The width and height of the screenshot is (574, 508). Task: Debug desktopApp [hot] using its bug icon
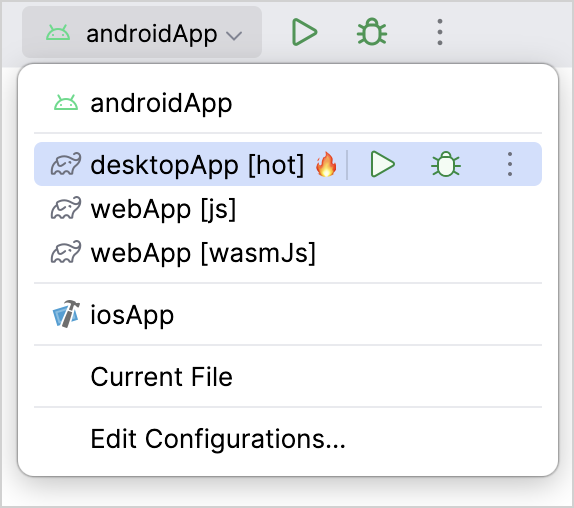click(446, 164)
